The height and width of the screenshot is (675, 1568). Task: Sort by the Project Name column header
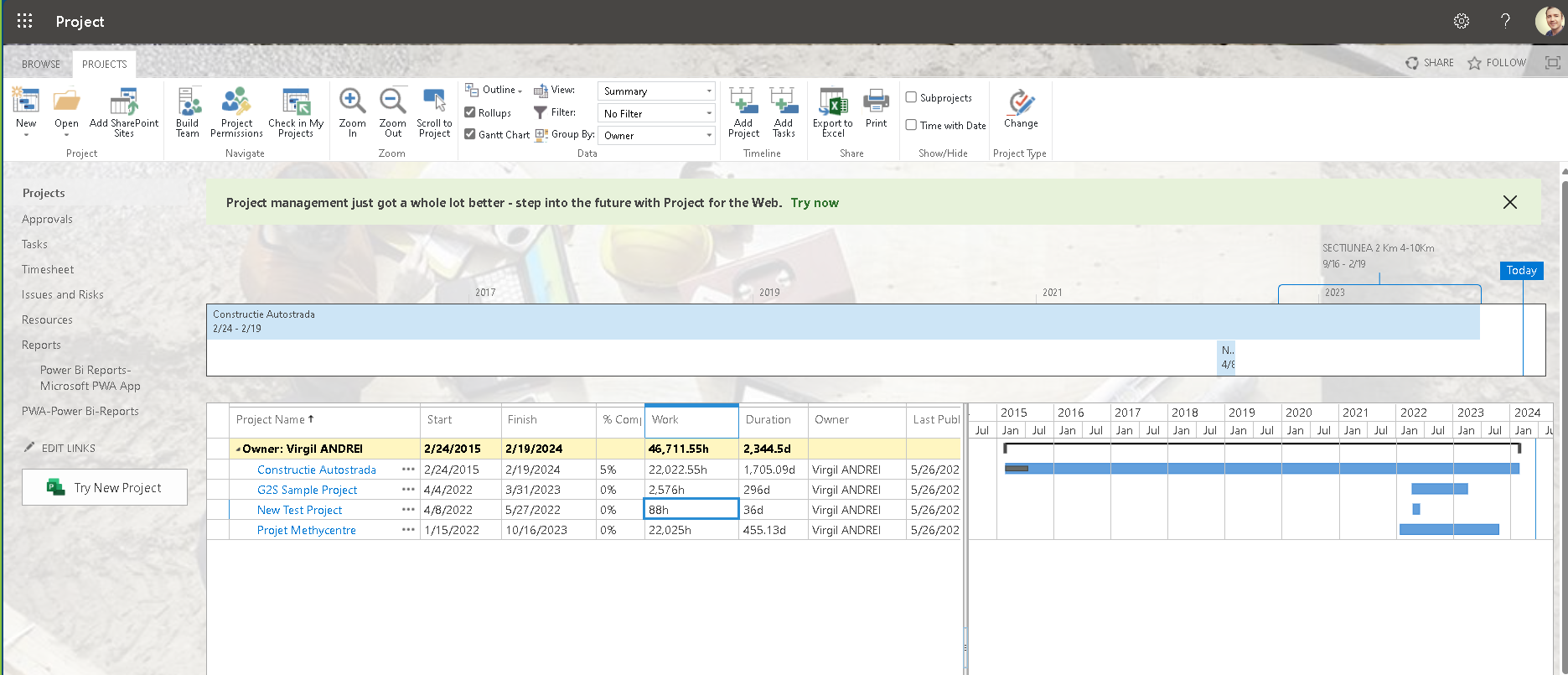pyautogui.click(x=324, y=420)
